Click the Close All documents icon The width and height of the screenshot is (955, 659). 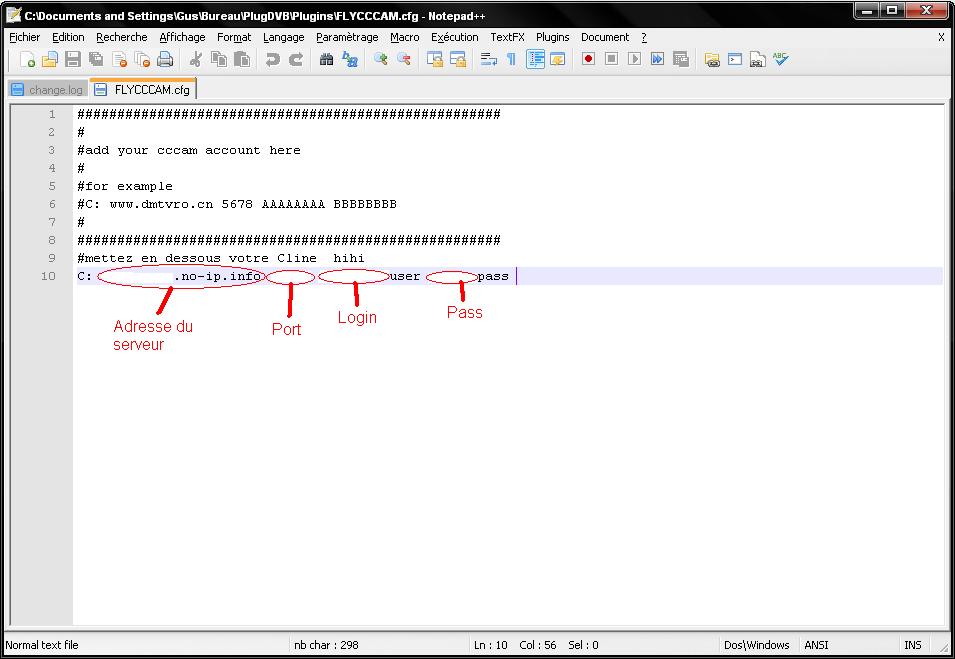(143, 59)
